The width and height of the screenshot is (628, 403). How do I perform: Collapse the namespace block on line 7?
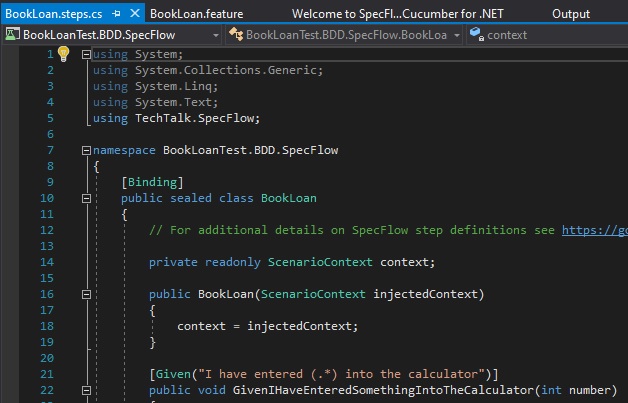coord(86,151)
